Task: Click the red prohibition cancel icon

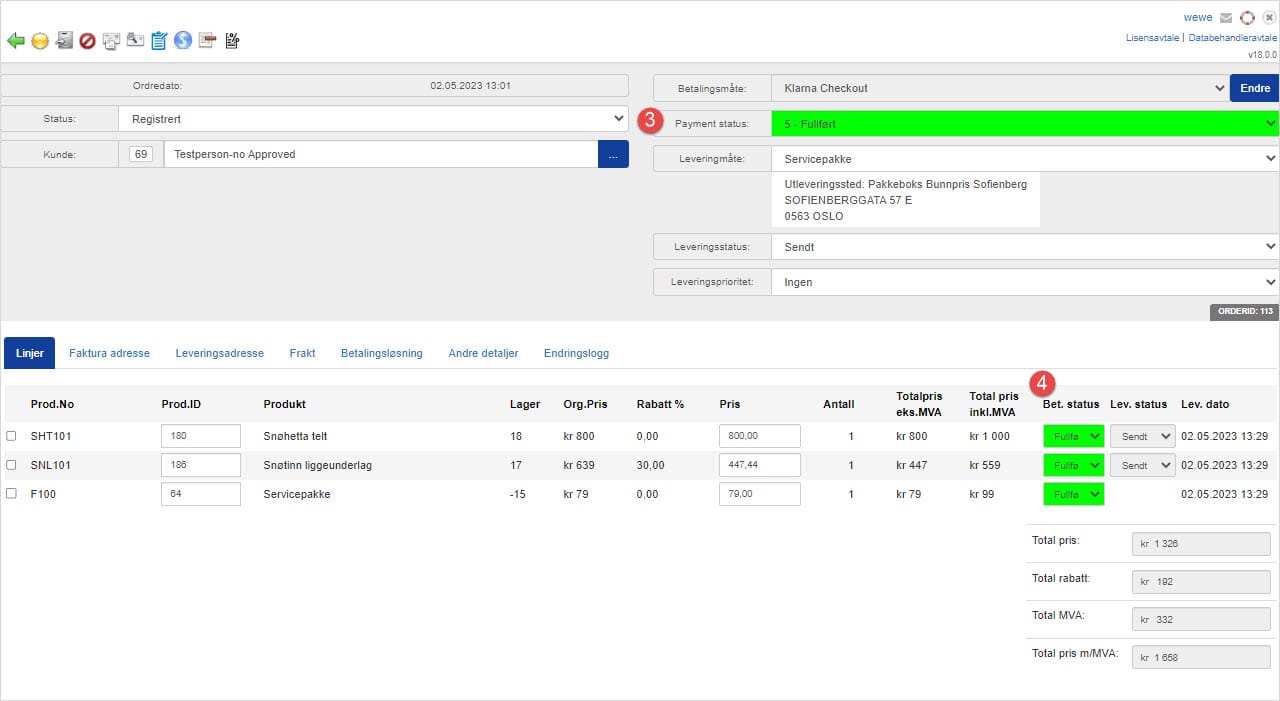Action: [88, 41]
